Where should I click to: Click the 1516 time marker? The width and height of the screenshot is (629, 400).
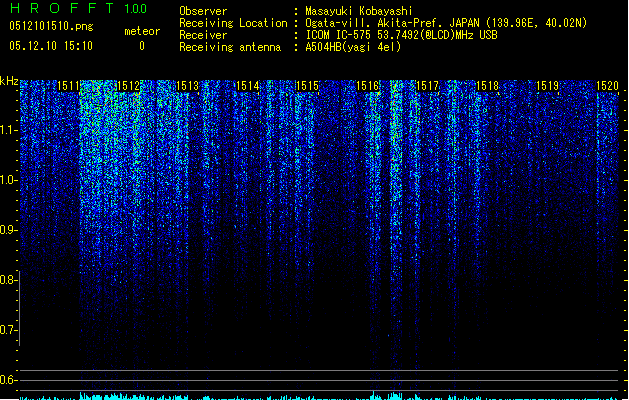coord(367,86)
